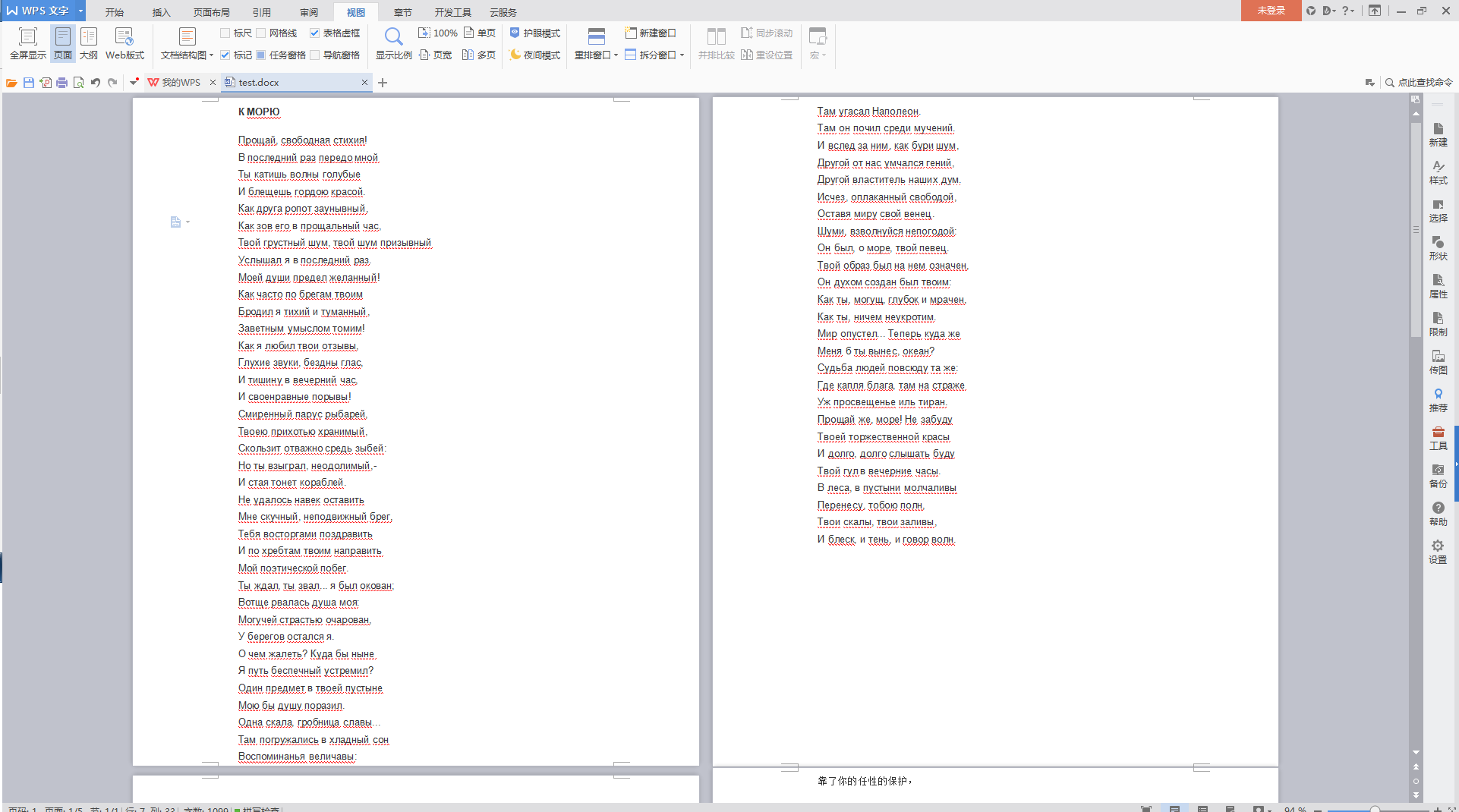Fit view to page width

coord(436,55)
